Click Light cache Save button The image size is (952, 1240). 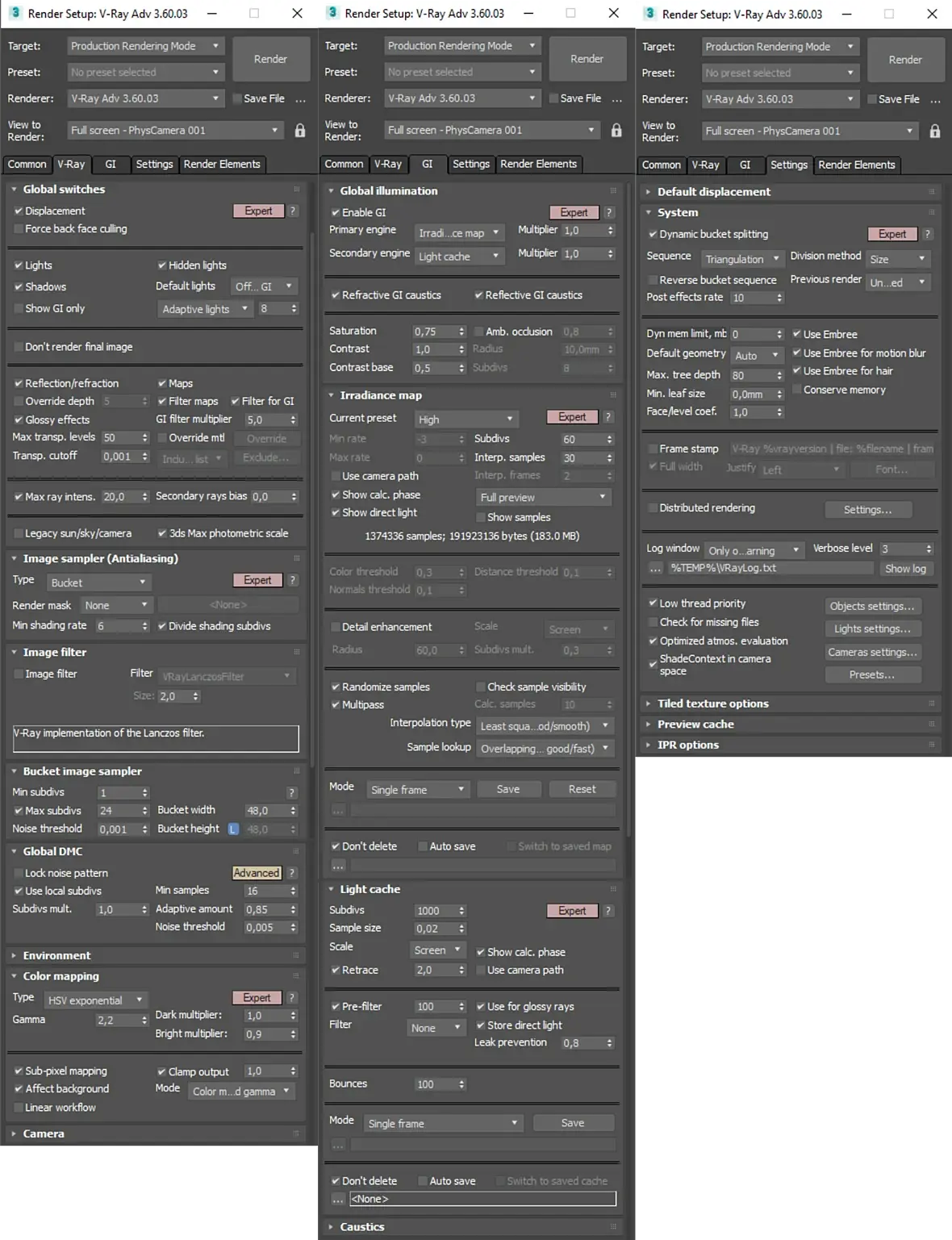(573, 1123)
